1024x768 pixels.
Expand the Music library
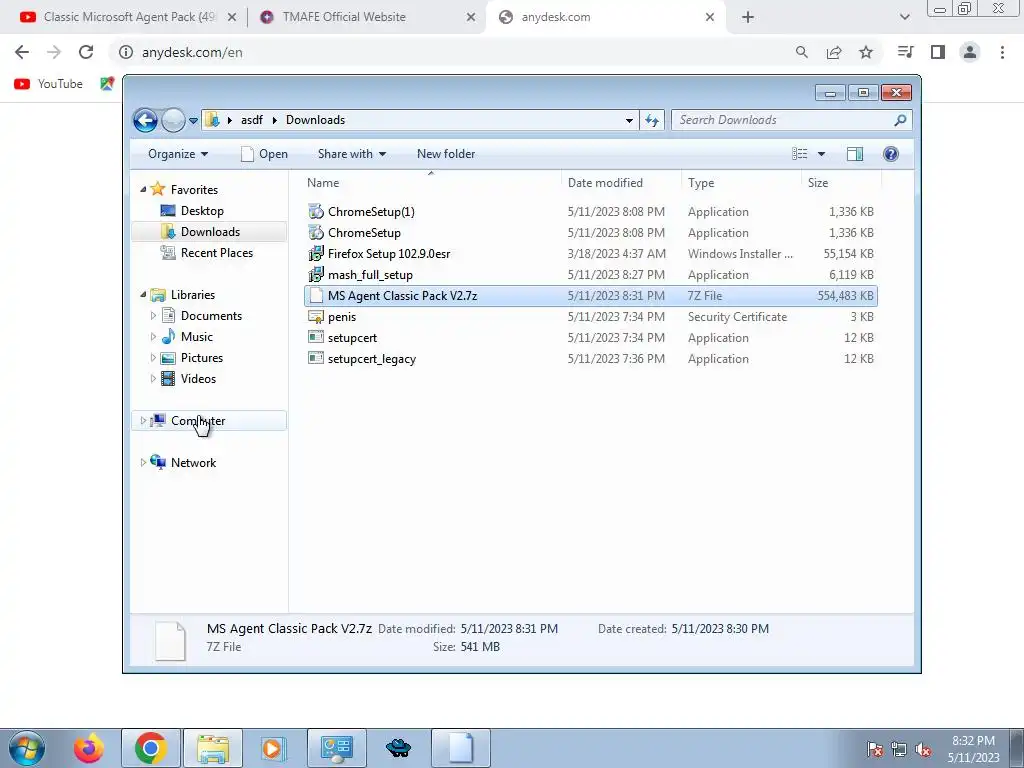(x=153, y=336)
